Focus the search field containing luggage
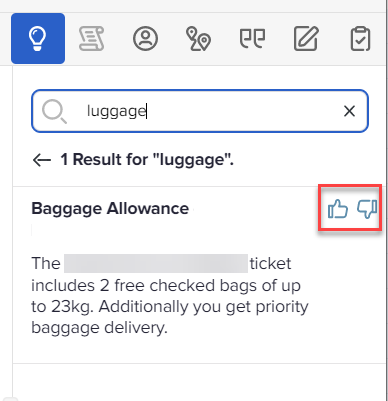The width and height of the screenshot is (388, 401). [x=200, y=111]
